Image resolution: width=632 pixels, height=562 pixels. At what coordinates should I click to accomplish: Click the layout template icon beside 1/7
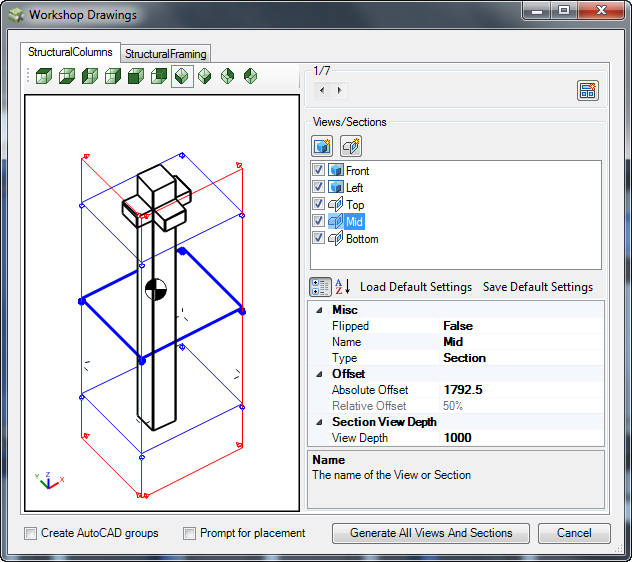click(x=588, y=91)
